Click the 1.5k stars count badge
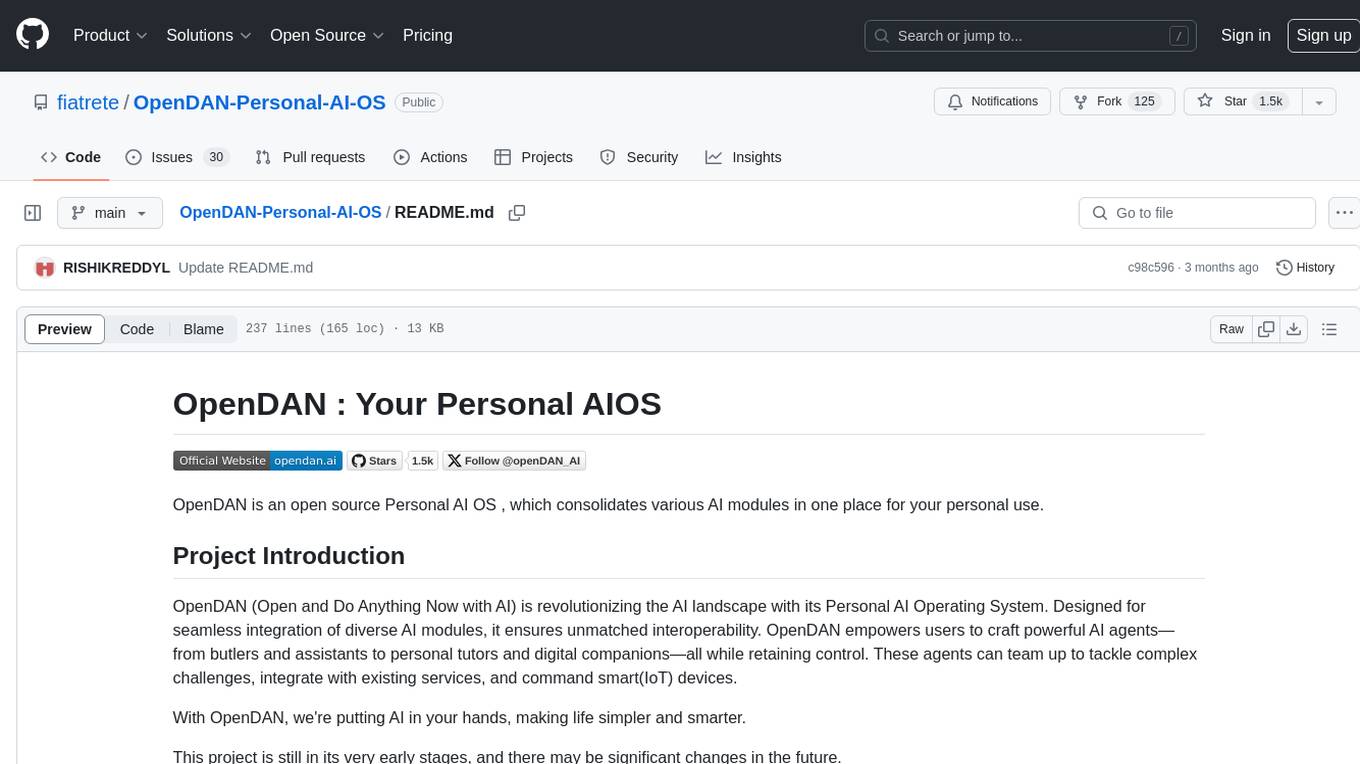The image size is (1360, 764). pyautogui.click(x=423, y=461)
